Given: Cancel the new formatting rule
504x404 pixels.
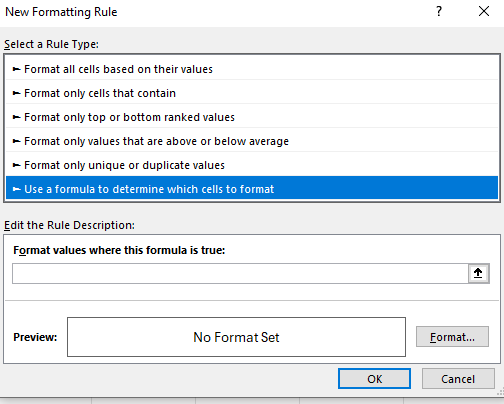Looking at the screenshot, I should (x=458, y=379).
